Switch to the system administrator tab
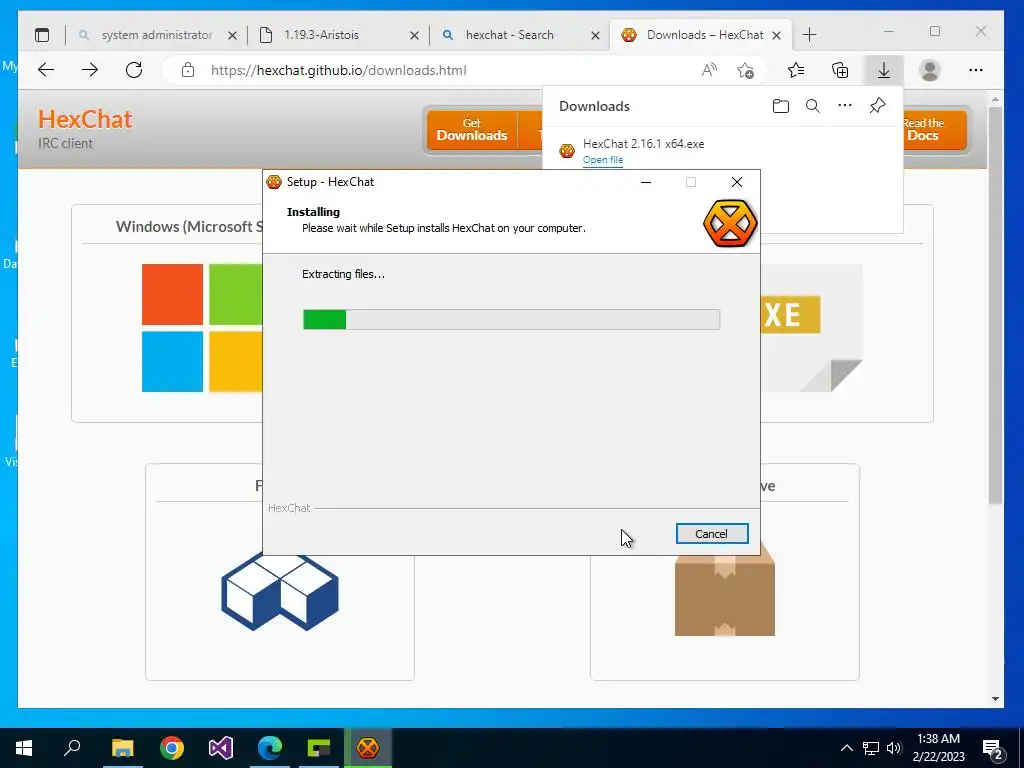Viewport: 1024px width, 768px height. coord(157,35)
